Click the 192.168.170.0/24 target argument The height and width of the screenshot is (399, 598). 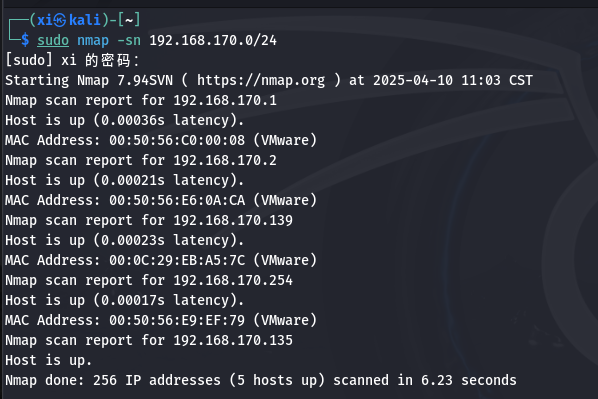coord(213,40)
